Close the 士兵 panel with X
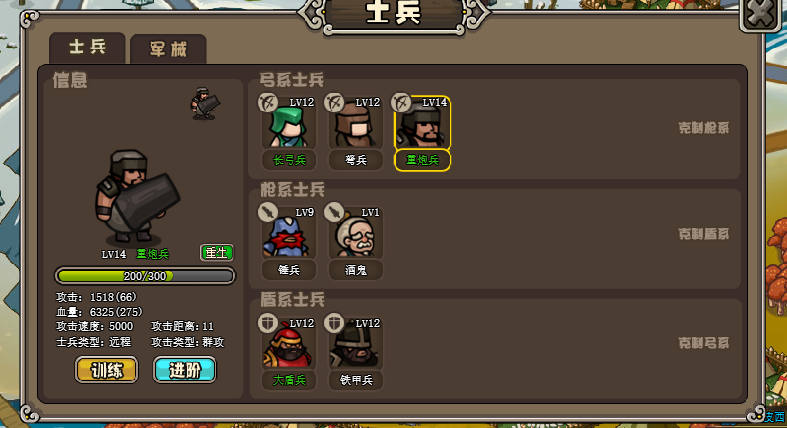This screenshot has width=787, height=428. click(x=760, y=14)
